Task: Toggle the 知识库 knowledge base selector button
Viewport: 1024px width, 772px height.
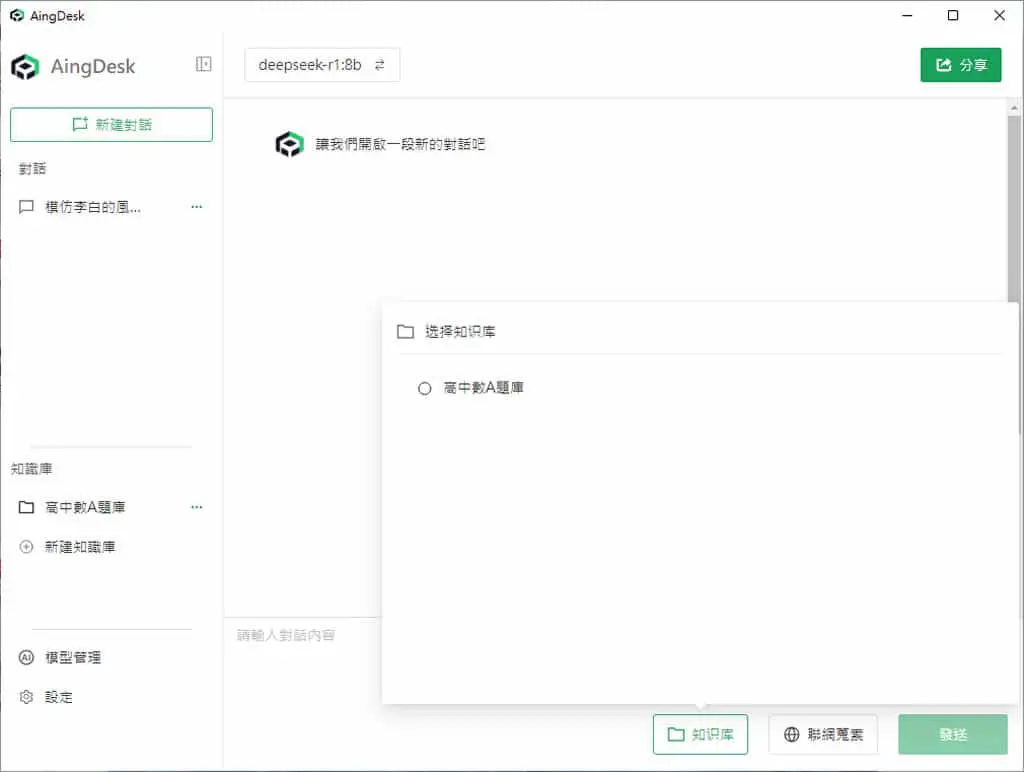Action: (700, 735)
